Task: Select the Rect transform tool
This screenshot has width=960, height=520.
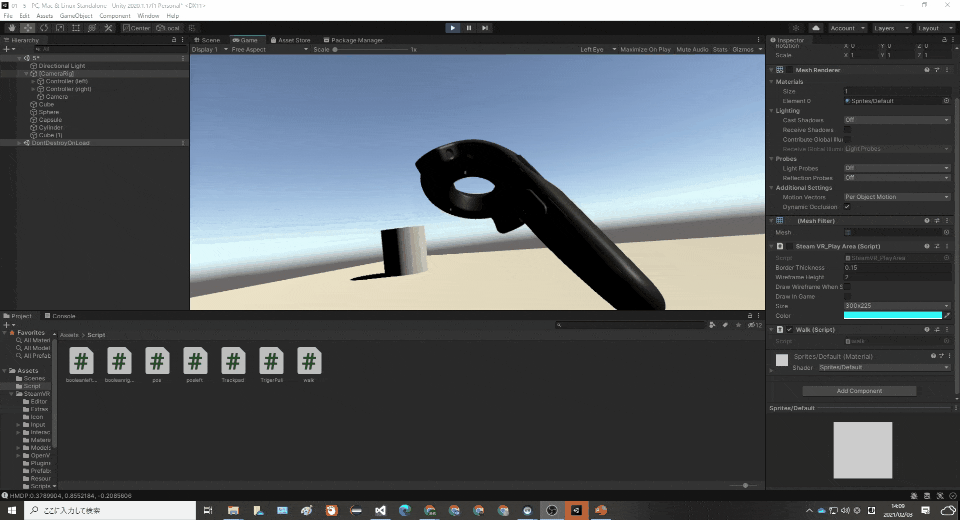Action: [76, 28]
